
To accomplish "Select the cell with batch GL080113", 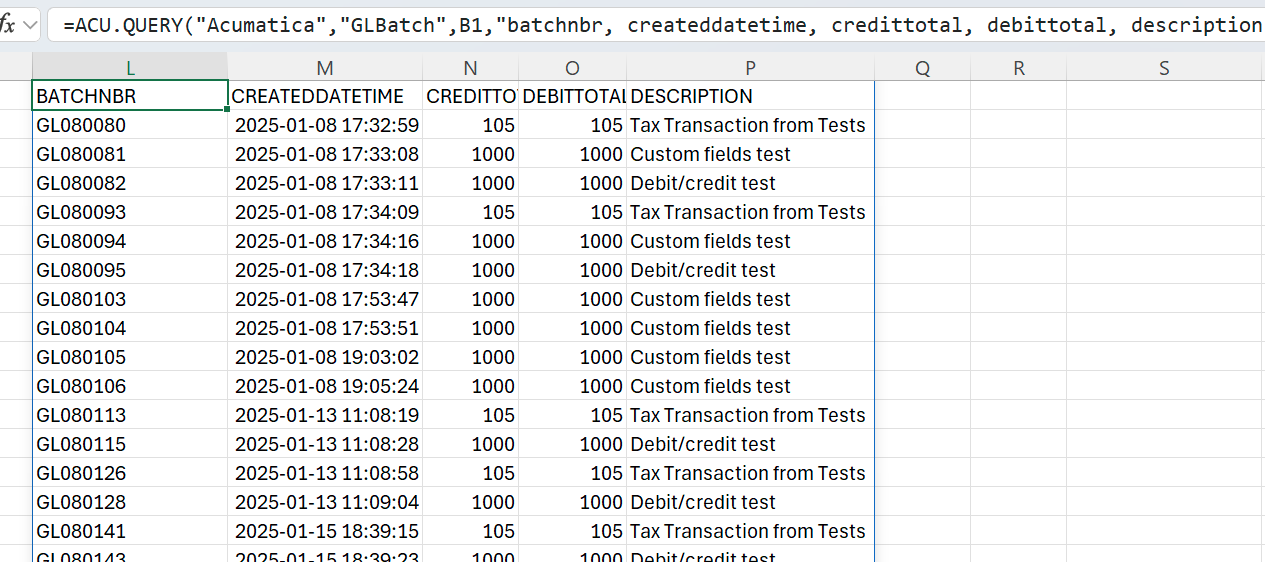I will coord(130,415).
